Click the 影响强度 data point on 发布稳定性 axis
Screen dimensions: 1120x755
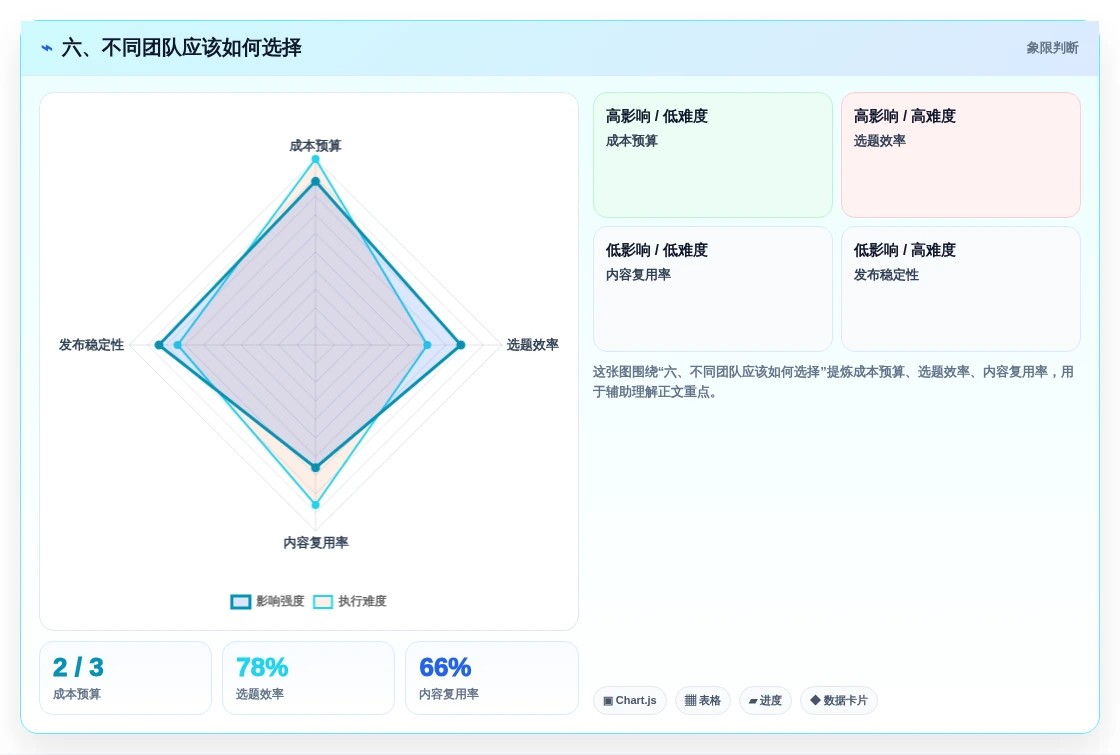159,345
